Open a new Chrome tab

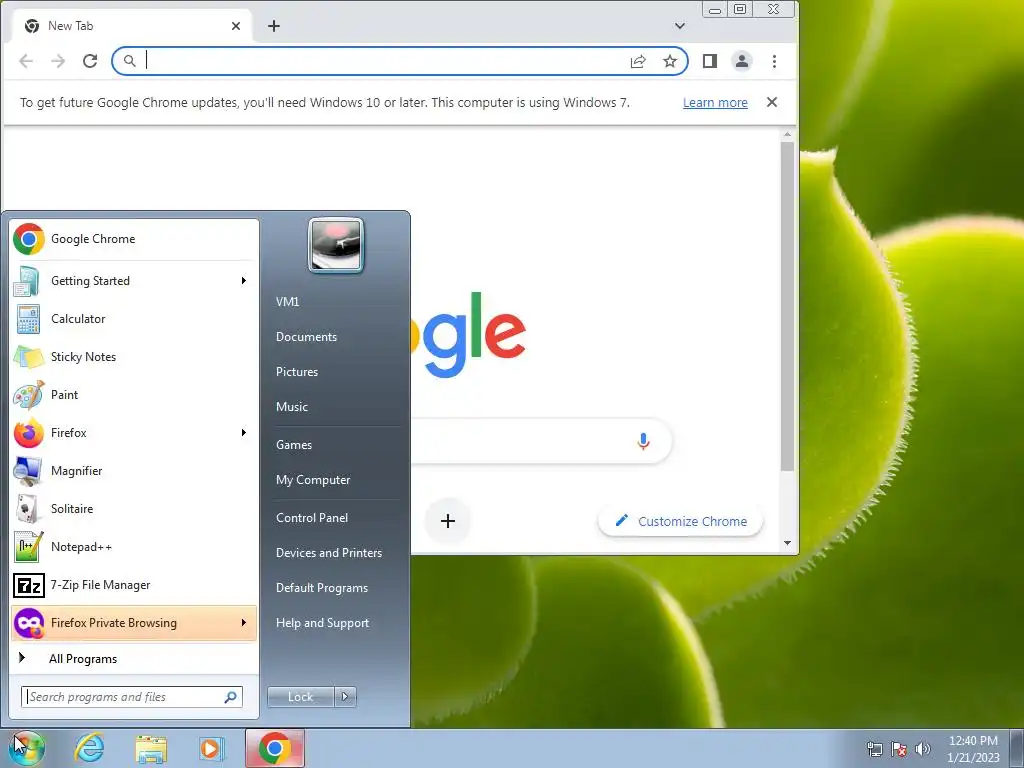point(274,26)
